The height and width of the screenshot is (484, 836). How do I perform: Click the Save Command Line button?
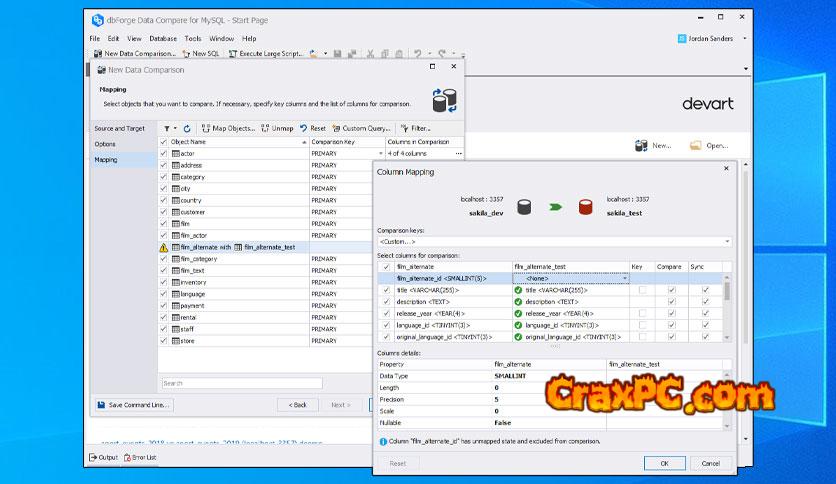(x=134, y=405)
